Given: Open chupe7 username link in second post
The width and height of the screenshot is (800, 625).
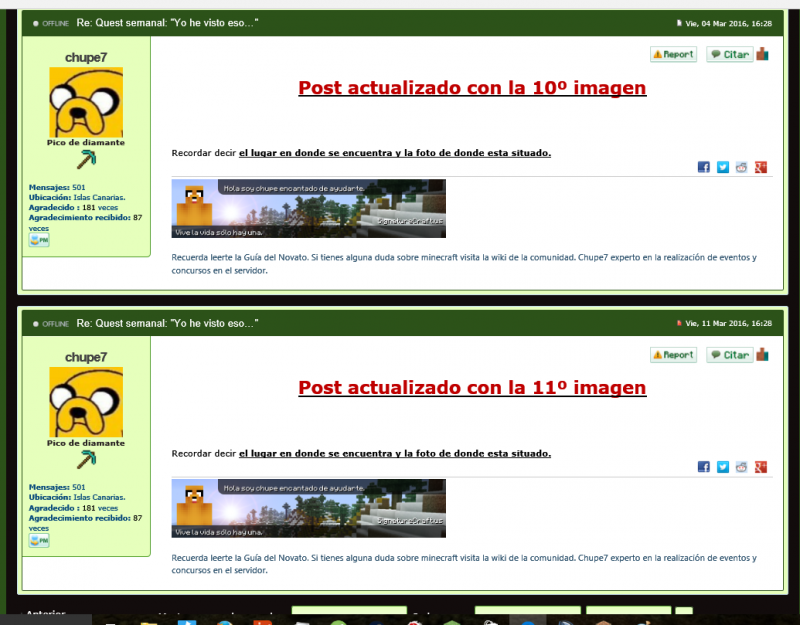Looking at the screenshot, I should (86, 357).
